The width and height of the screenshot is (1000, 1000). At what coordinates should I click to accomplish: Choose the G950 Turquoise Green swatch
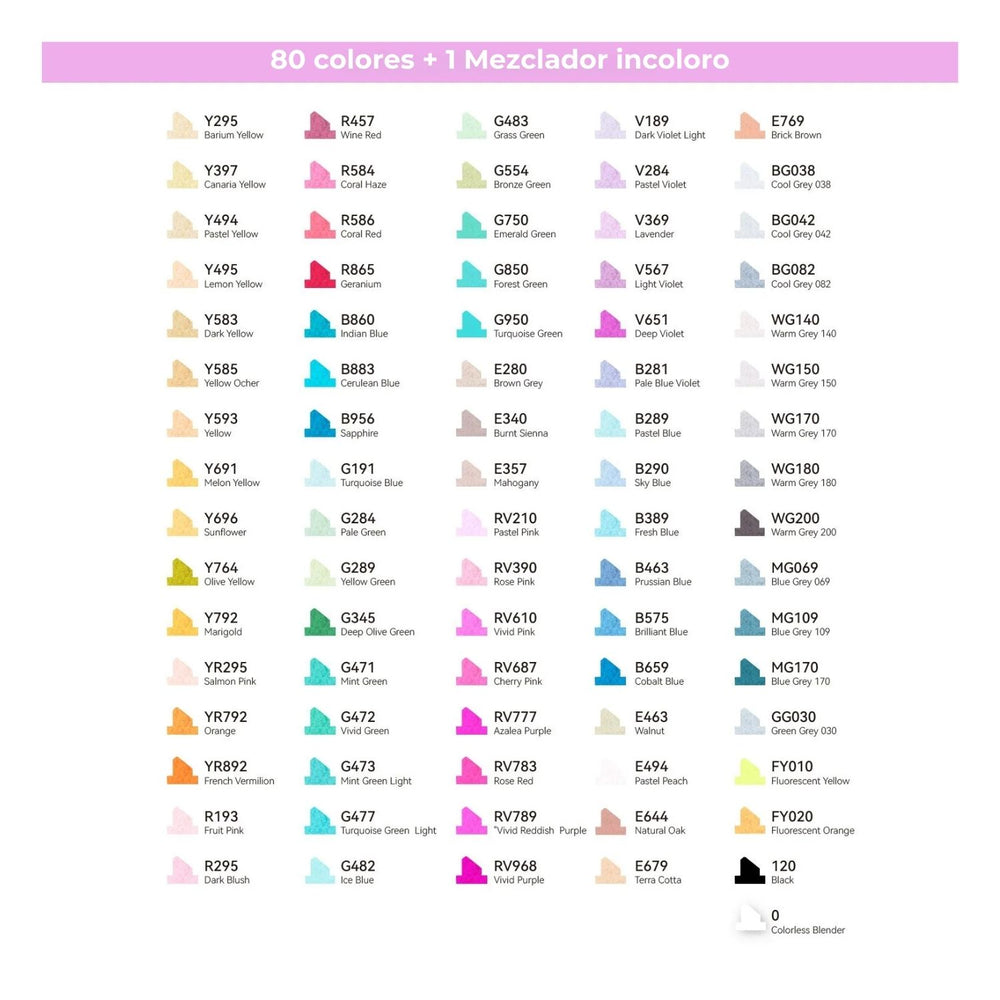point(471,325)
